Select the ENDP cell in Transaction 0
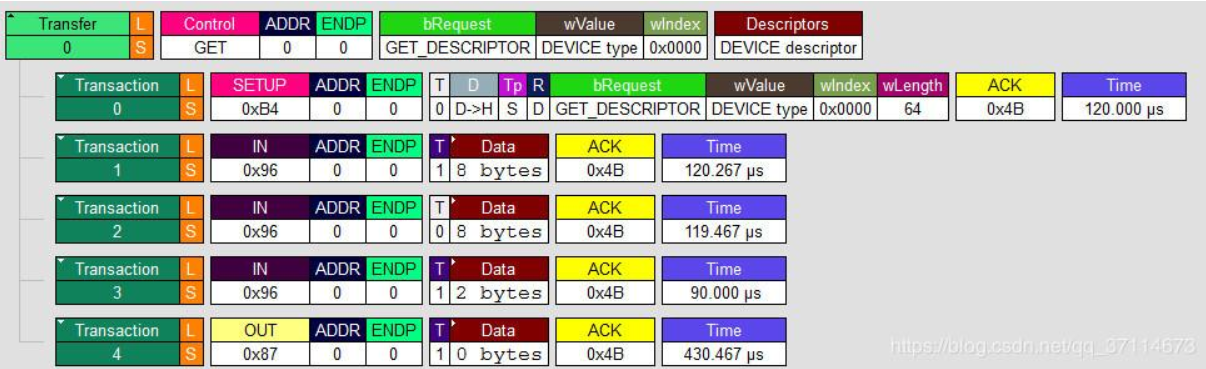Image resolution: width=1206 pixels, height=369 pixels. [393, 97]
